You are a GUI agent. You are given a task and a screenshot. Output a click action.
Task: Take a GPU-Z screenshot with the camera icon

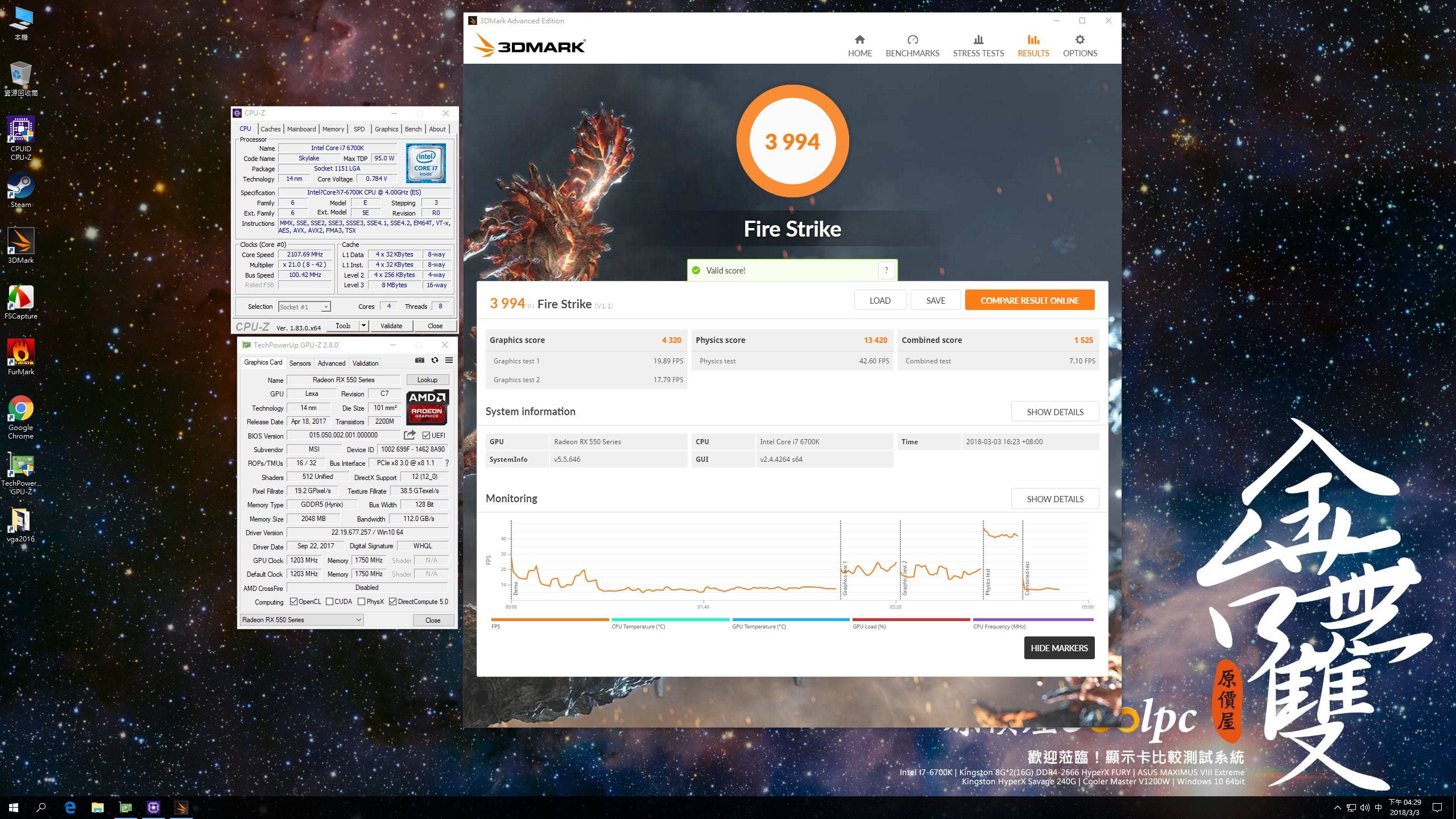coord(419,360)
